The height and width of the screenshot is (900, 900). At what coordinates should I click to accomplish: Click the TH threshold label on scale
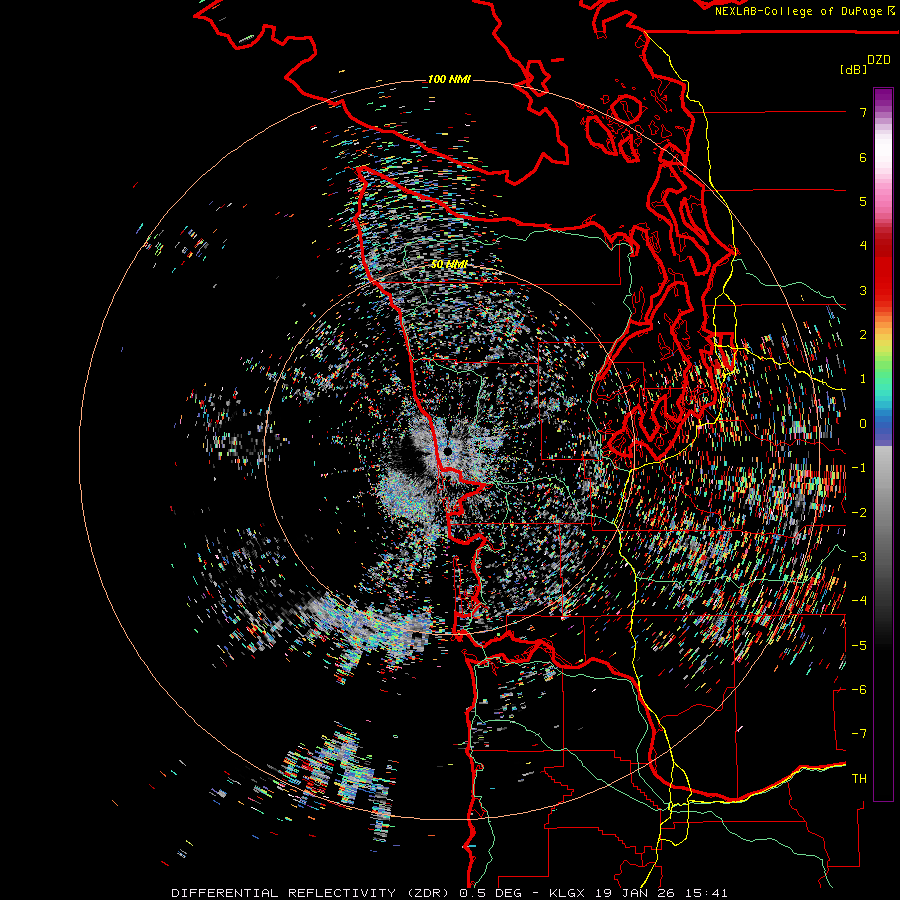coord(859,779)
